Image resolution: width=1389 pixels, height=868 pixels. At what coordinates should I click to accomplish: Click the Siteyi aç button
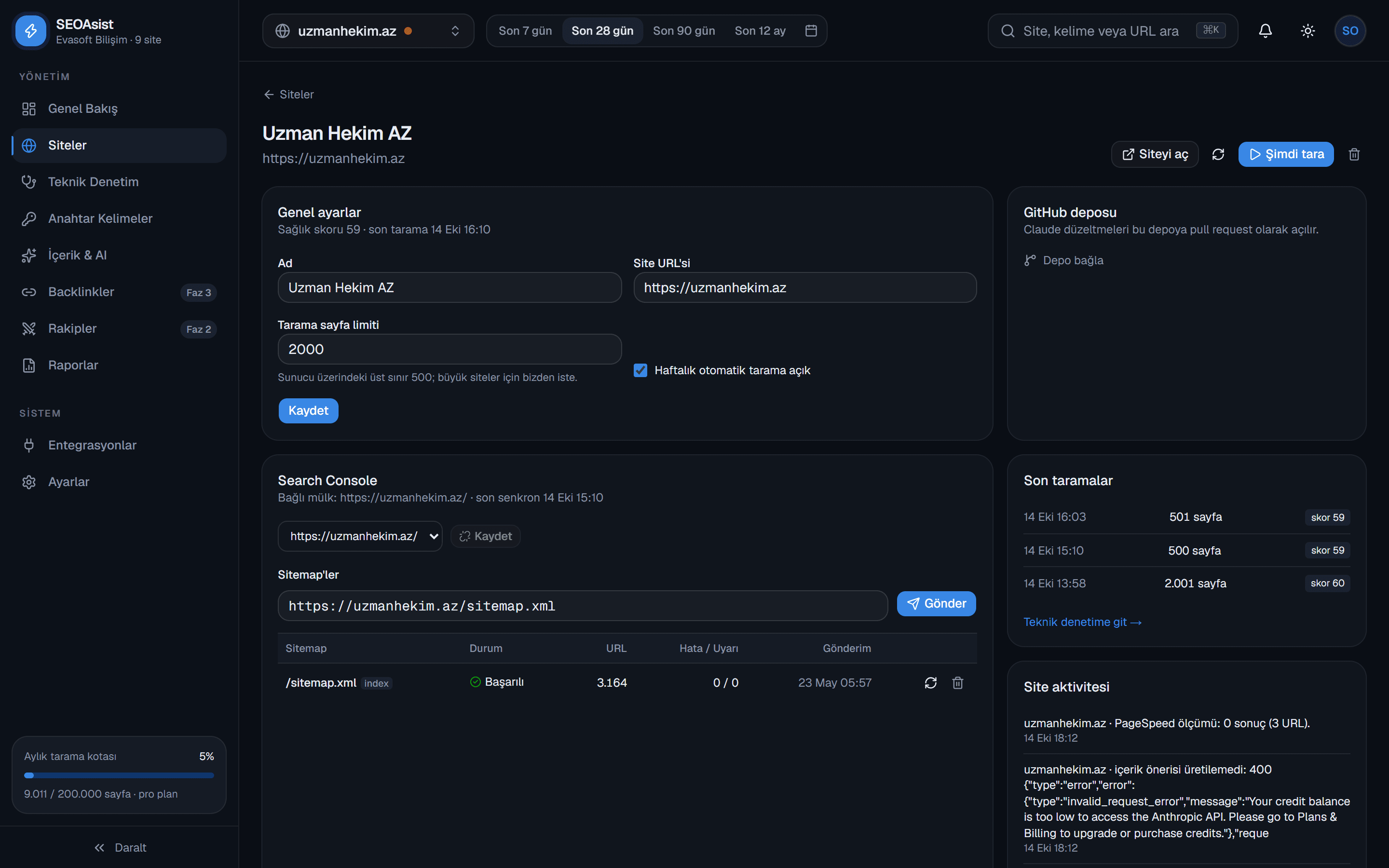(x=1154, y=154)
